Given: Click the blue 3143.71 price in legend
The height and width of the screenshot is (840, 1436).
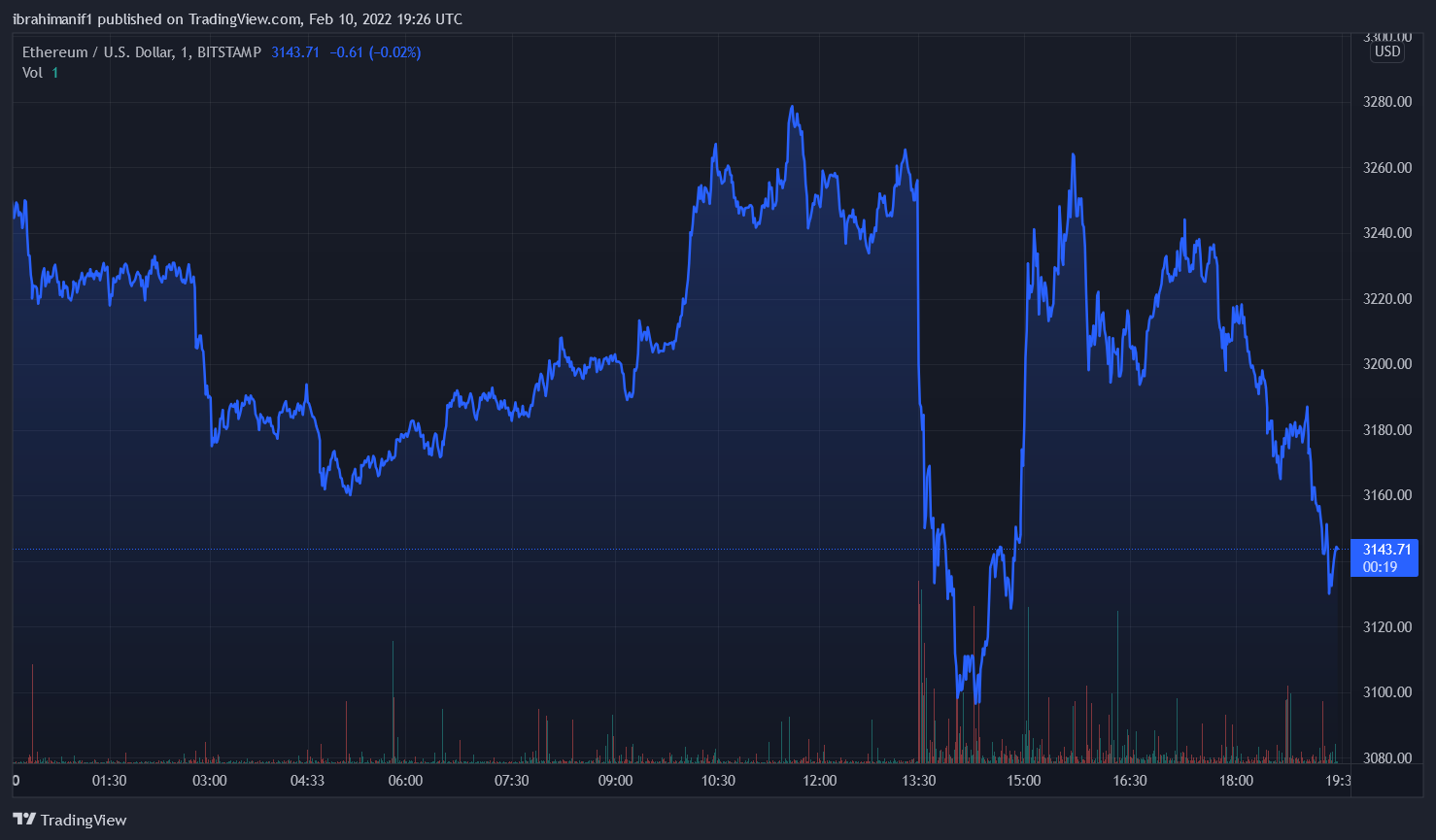Looking at the screenshot, I should 295,52.
